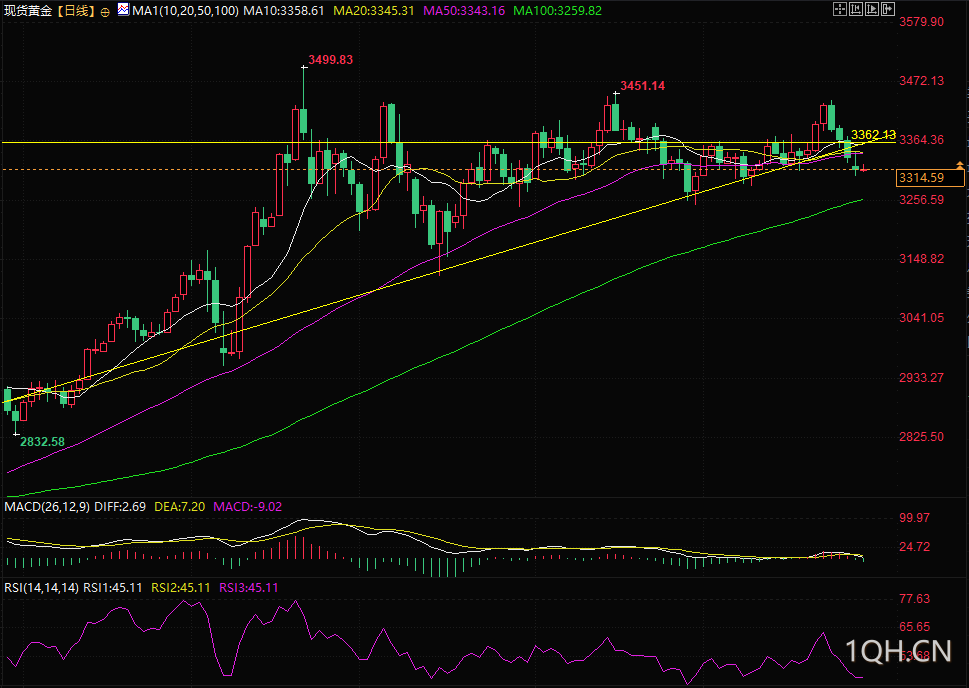This screenshot has height=688, width=969.
Task: Click the panel exit arrow icon
Action: tap(888, 9)
